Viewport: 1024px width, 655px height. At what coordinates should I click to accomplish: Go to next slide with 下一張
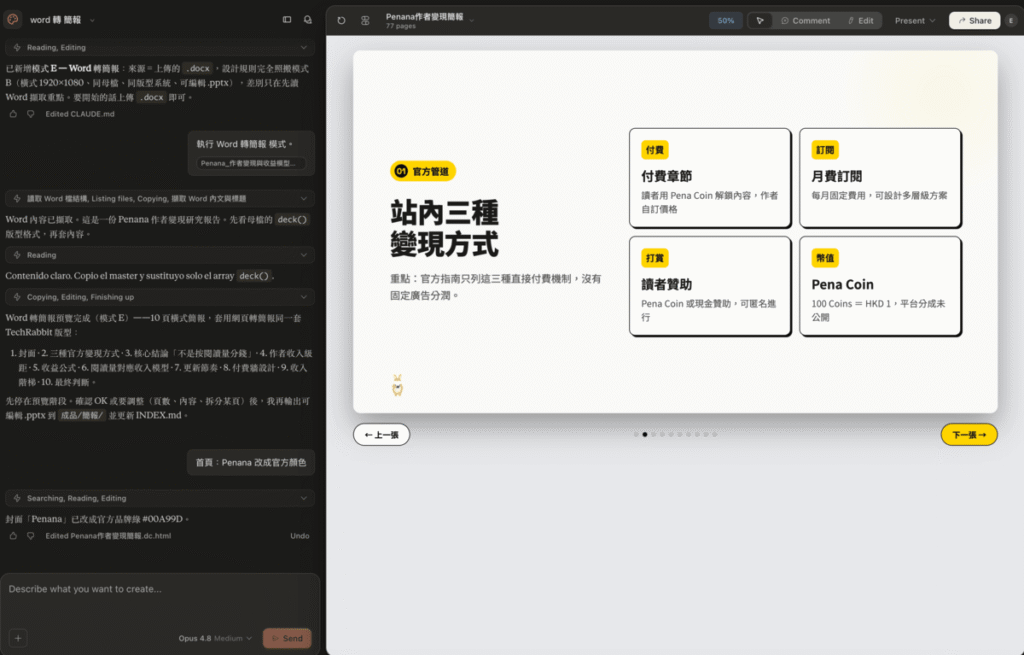click(x=969, y=435)
